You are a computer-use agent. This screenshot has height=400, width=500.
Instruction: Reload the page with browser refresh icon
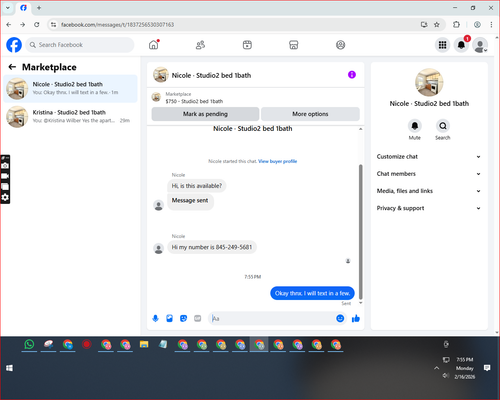[x=37, y=25]
